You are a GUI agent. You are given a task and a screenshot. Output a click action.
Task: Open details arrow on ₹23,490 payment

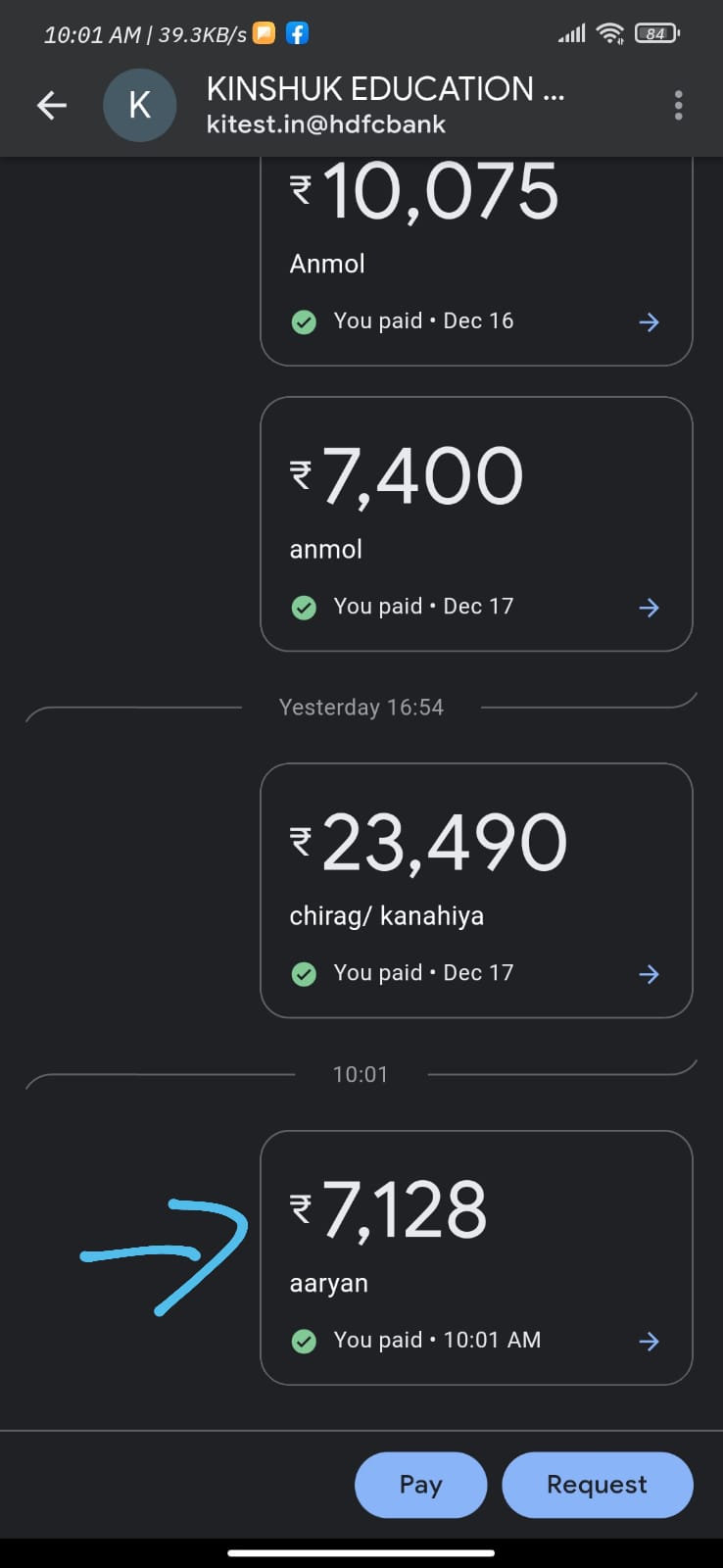click(x=649, y=974)
